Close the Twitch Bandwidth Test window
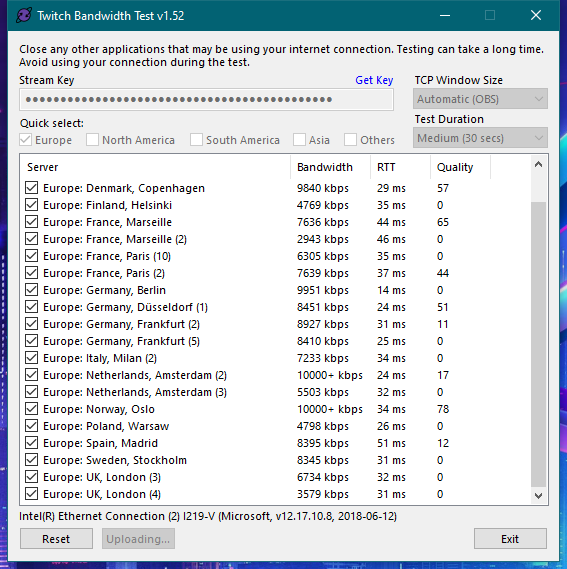This screenshot has width=567, height=569. (x=536, y=15)
